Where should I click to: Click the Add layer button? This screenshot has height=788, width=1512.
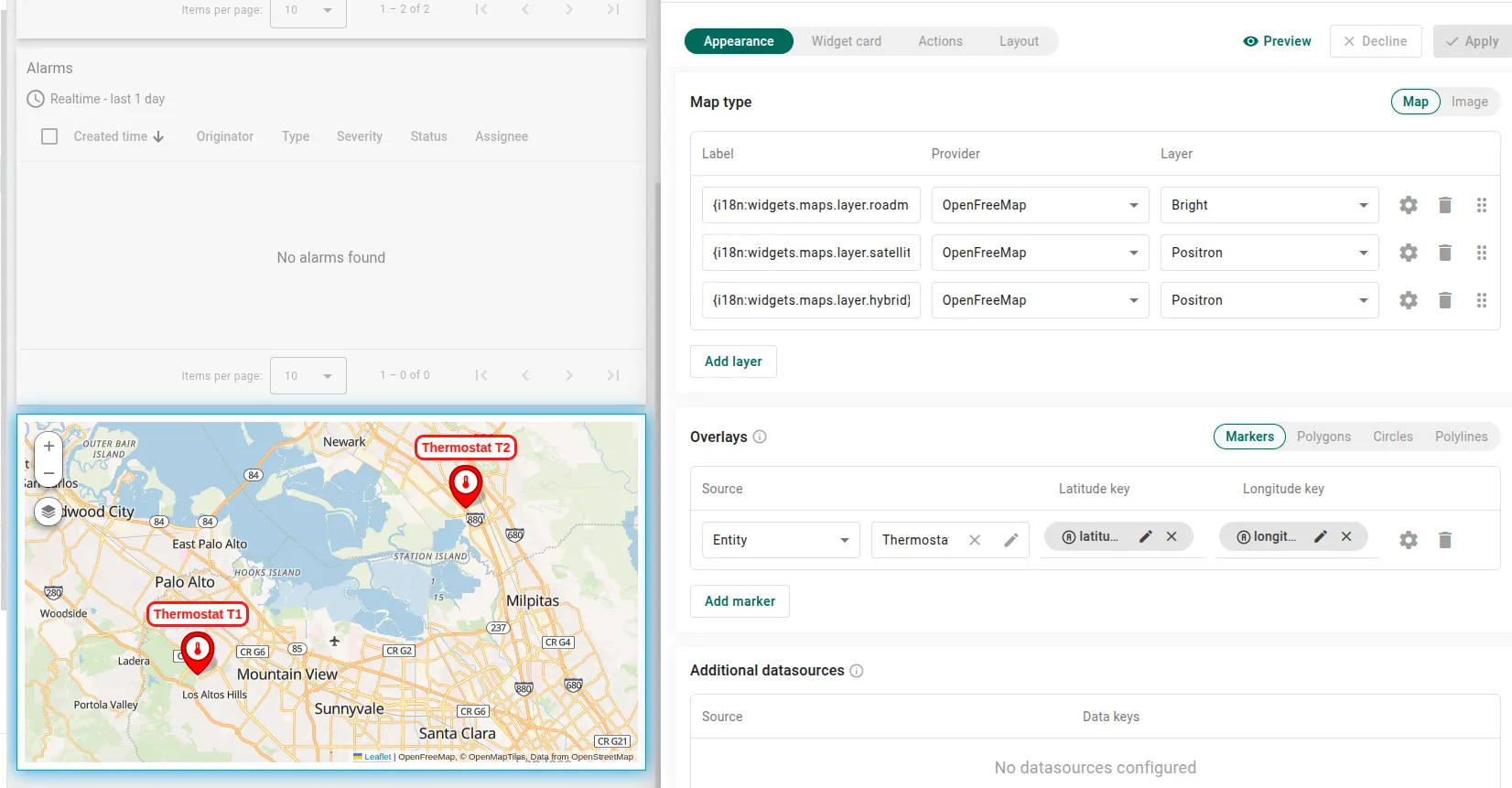(x=733, y=362)
